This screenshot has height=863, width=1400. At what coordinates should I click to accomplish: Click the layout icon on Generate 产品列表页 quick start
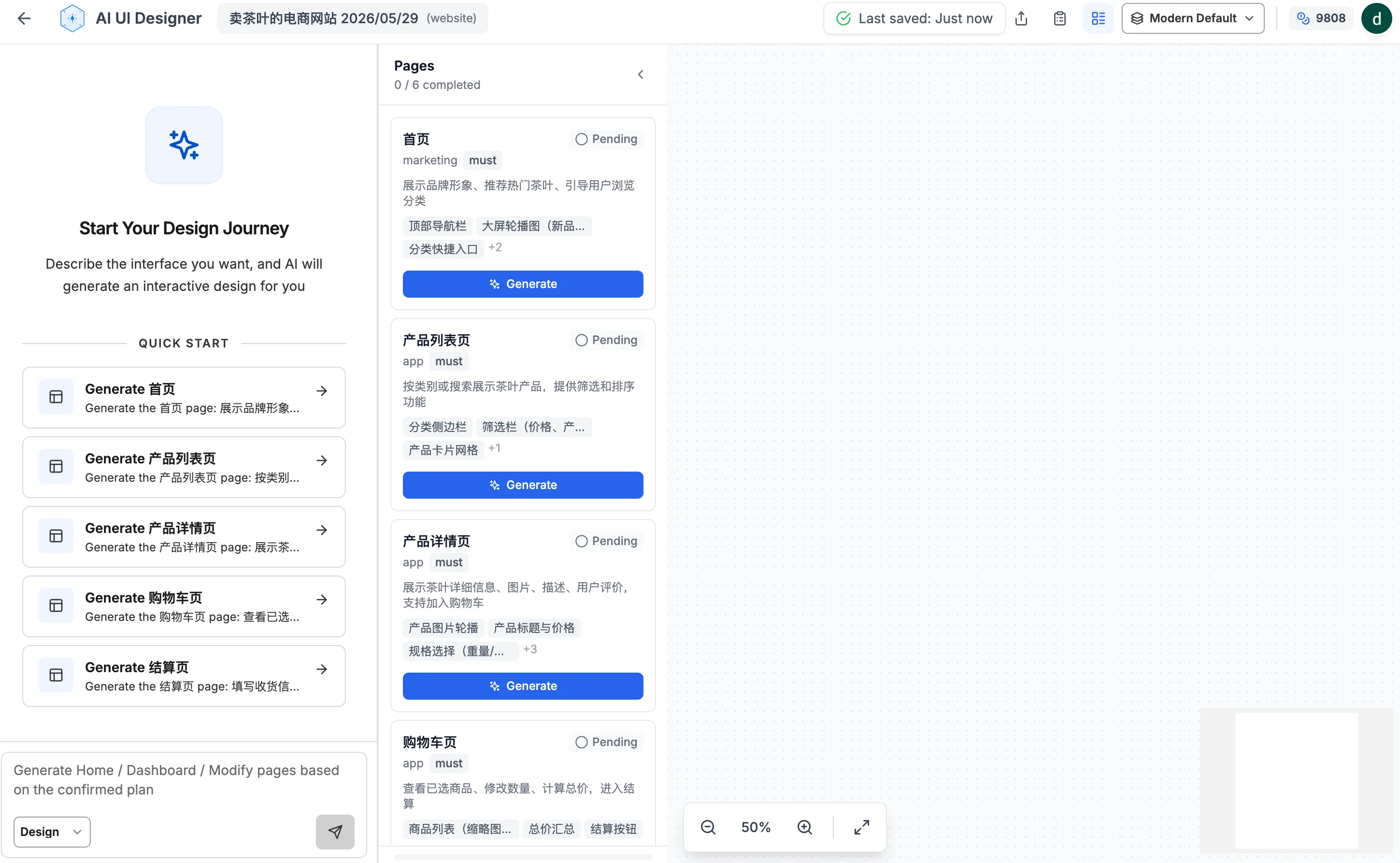(56, 466)
